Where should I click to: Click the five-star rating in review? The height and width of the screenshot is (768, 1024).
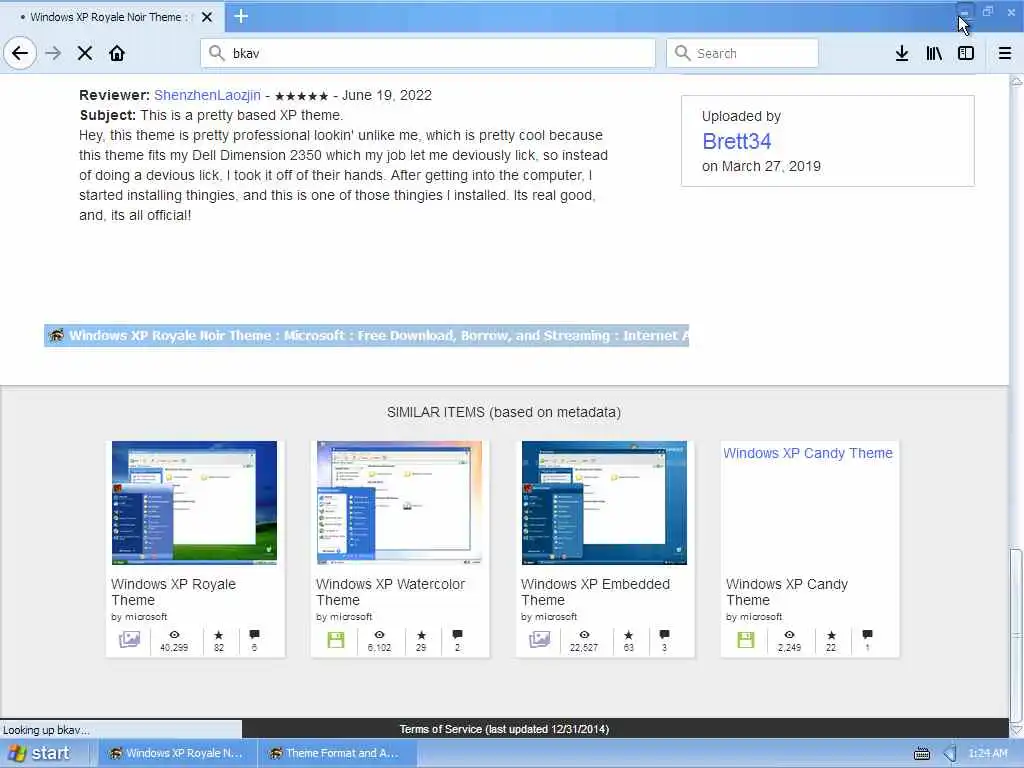[301, 96]
